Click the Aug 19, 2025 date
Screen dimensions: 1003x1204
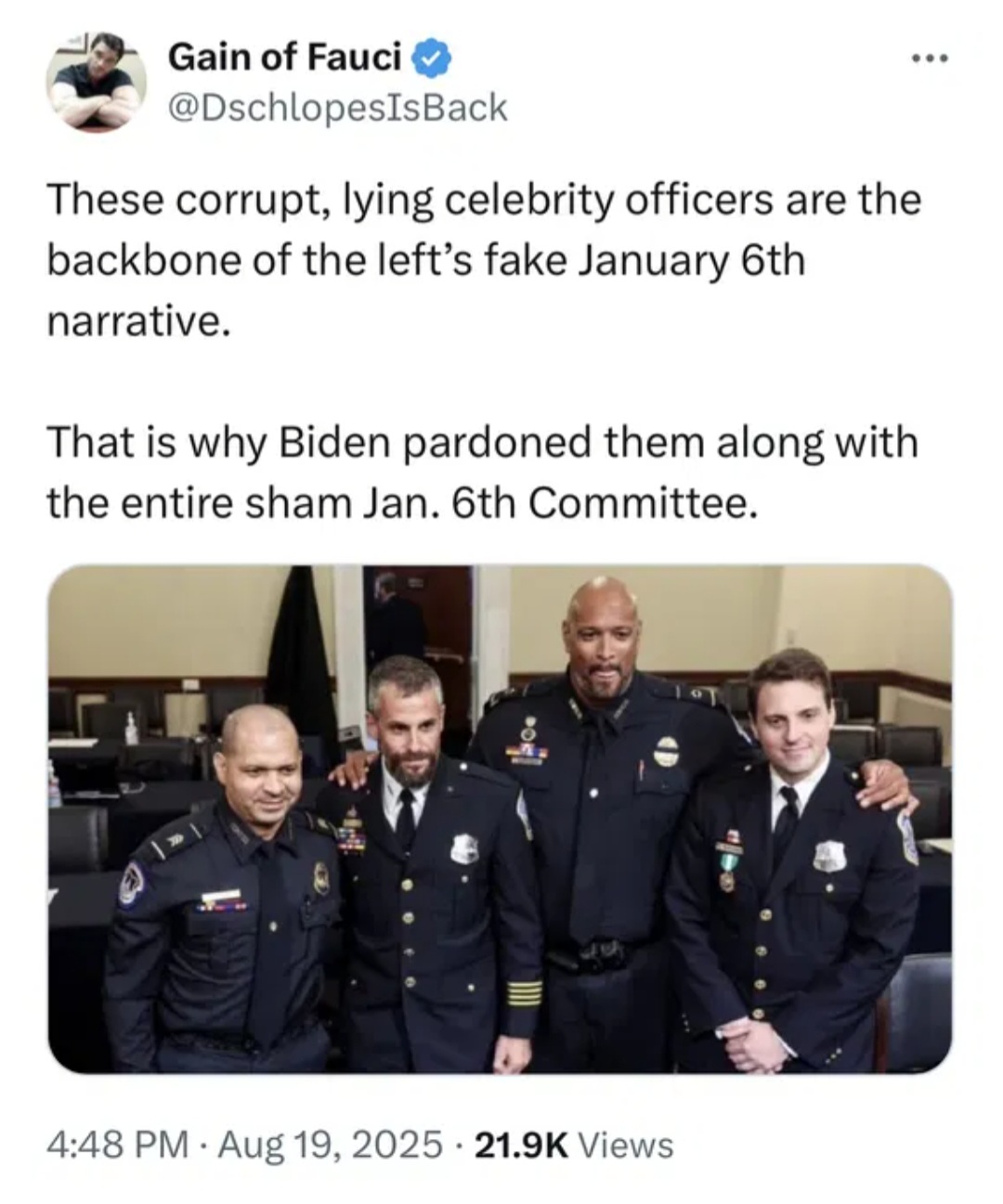click(x=330, y=1144)
